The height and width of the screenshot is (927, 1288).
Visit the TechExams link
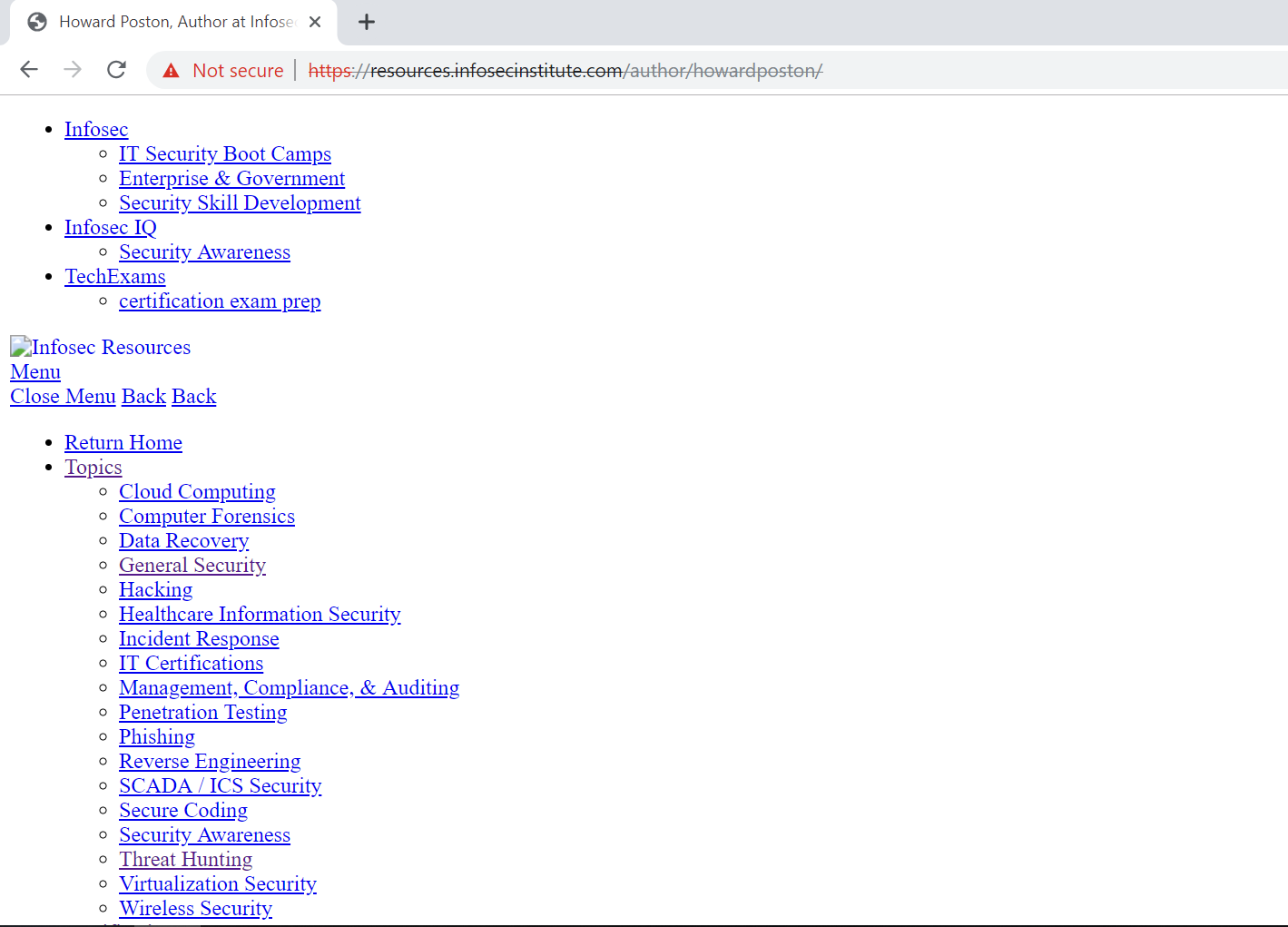coord(114,277)
